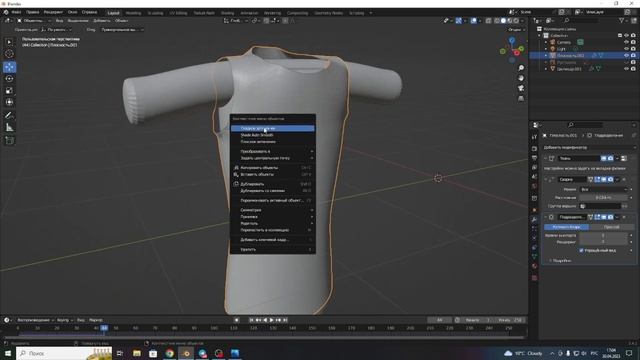
Task: Open the Material properties tab
Action: tap(534, 266)
